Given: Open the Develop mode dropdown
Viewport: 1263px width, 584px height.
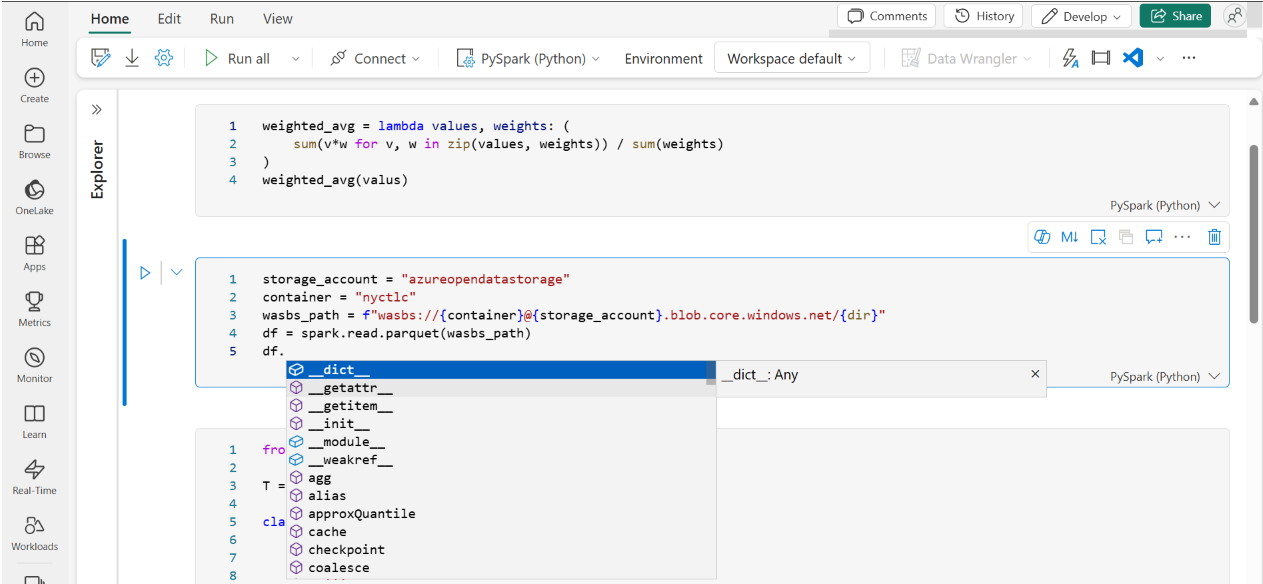Looking at the screenshot, I should (1081, 16).
